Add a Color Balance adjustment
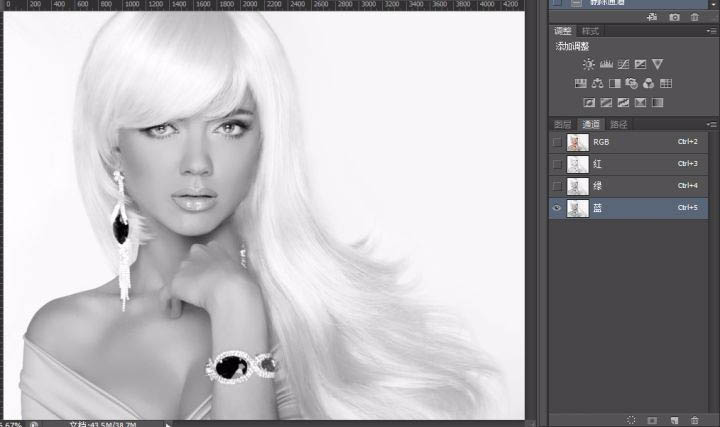Image resolution: width=720 pixels, height=427 pixels. coord(597,84)
